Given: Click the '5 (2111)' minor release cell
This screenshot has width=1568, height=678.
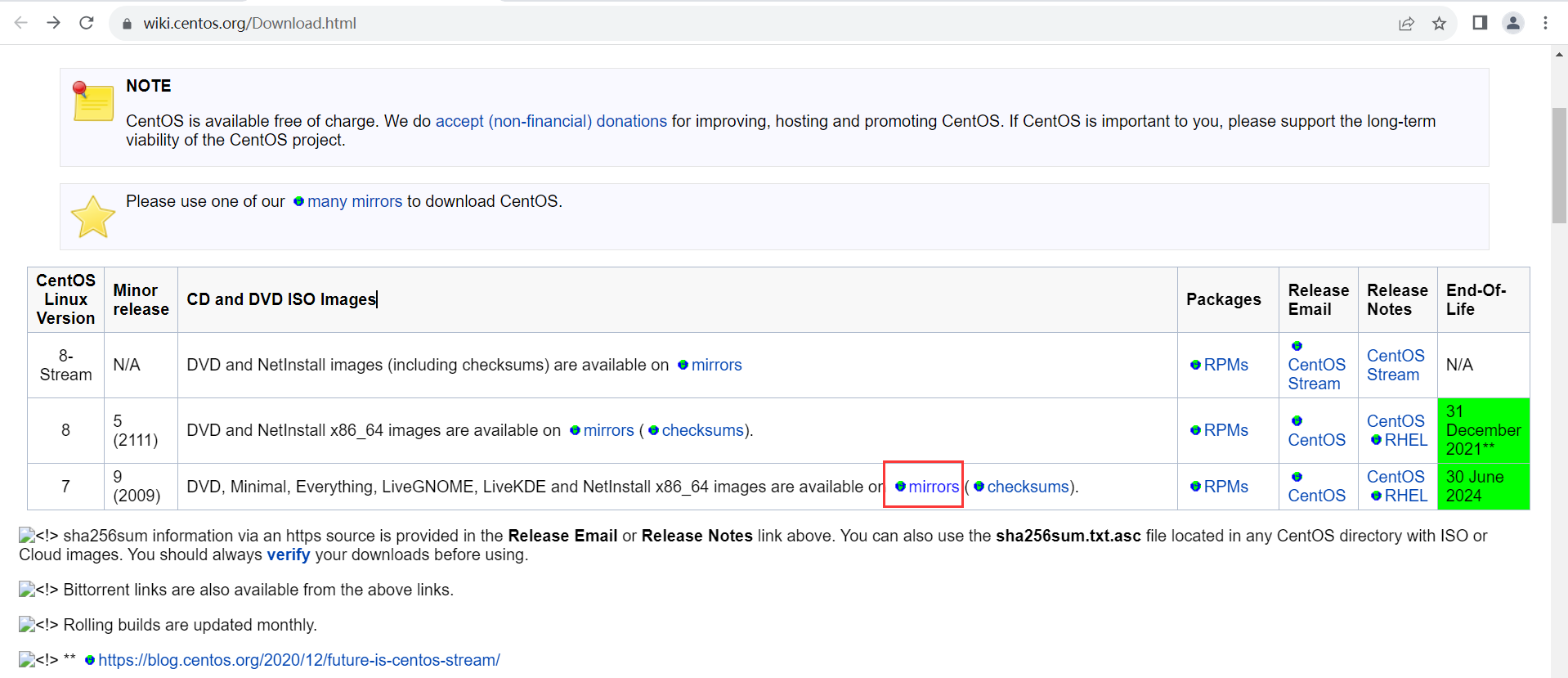Looking at the screenshot, I should pyautogui.click(x=141, y=430).
